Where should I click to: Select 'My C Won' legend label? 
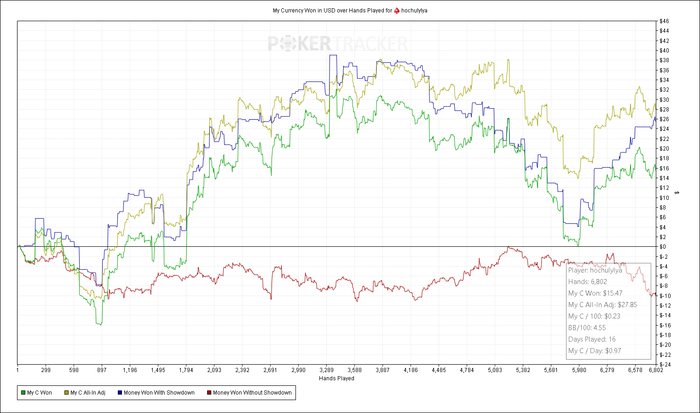[39, 393]
